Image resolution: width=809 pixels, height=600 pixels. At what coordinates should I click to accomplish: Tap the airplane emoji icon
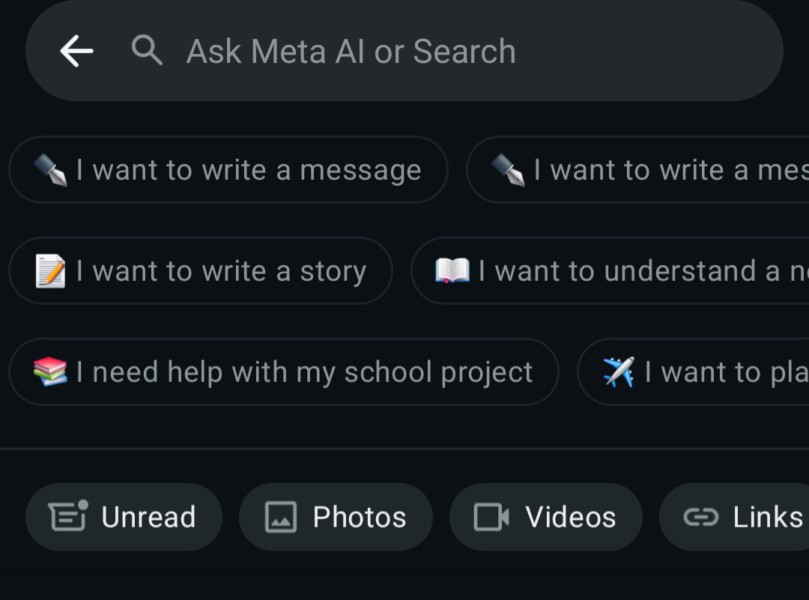click(x=619, y=372)
